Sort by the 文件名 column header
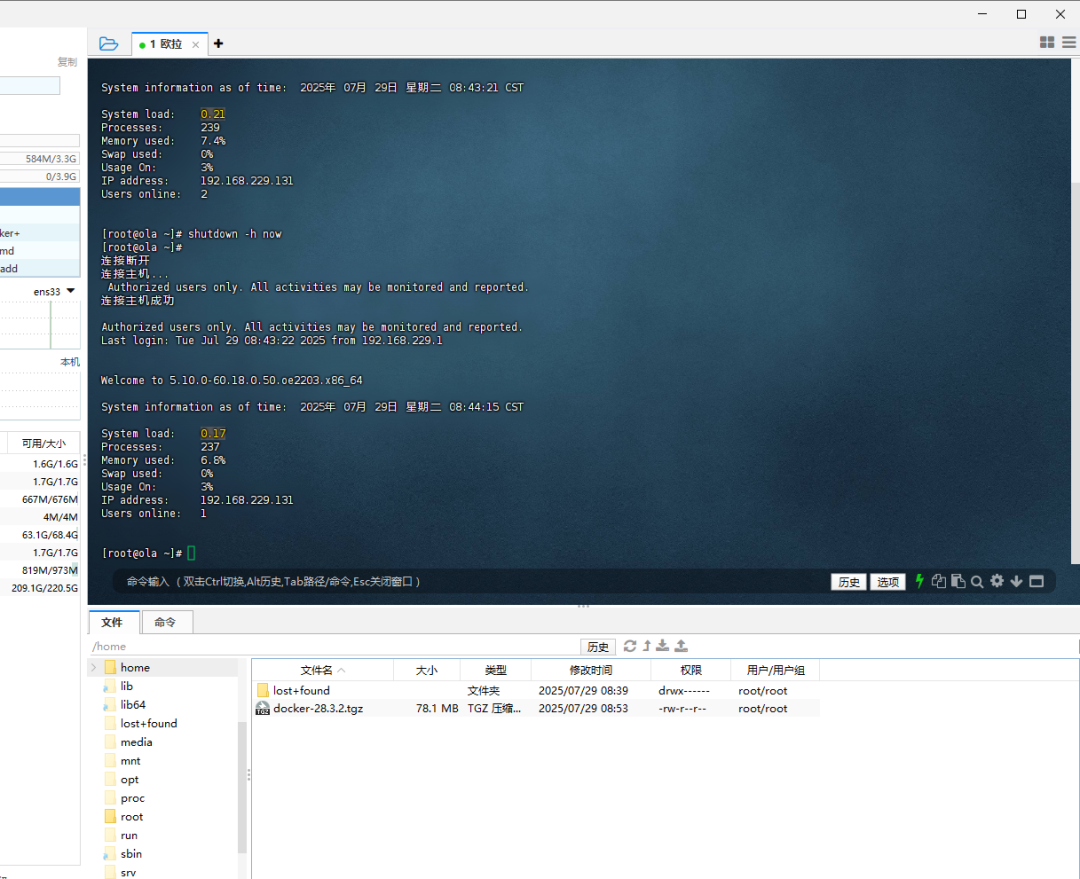 click(x=322, y=670)
